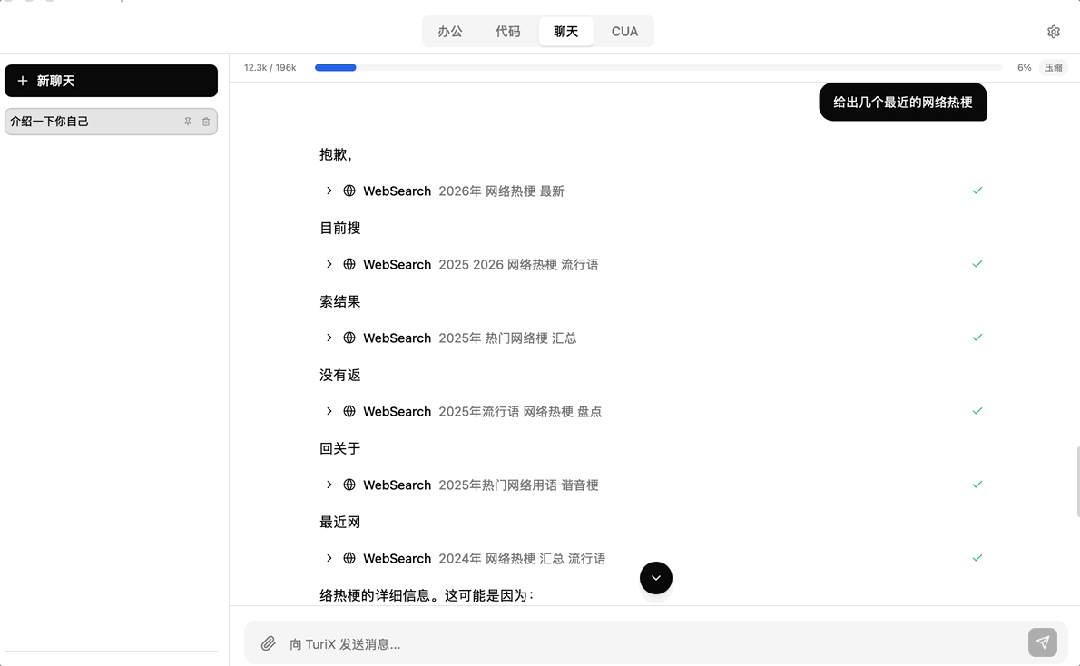Expand the WebSearch for 2024年 网络热梗 流行语
1080x666 pixels.
tap(329, 558)
